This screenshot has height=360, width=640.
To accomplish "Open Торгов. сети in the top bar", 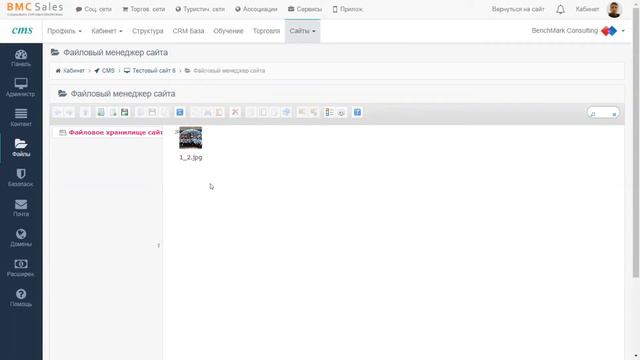I will (144, 9).
